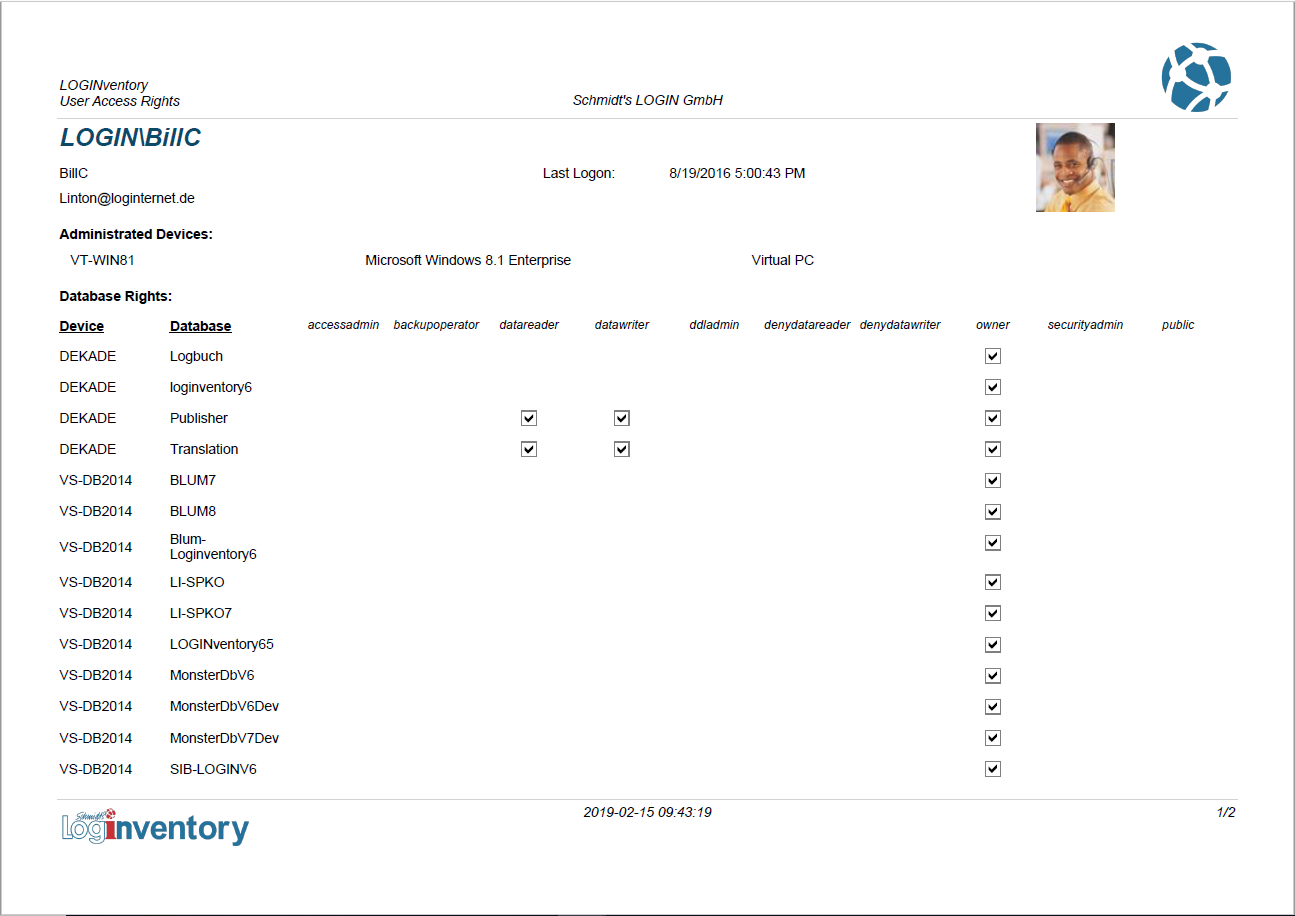
Task: Click the LOGINventory65 database name
Action: click(x=222, y=644)
